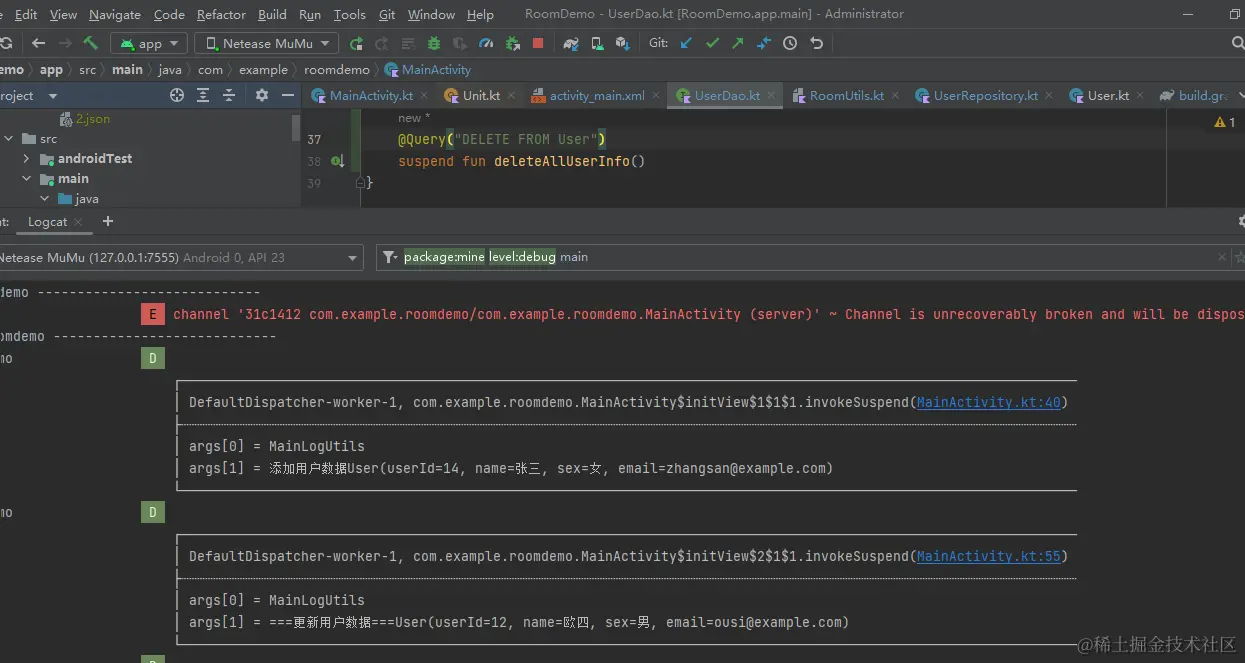Screen dimensions: 1245x663
Task: Open the Navigate menu
Action: (x=115, y=14)
